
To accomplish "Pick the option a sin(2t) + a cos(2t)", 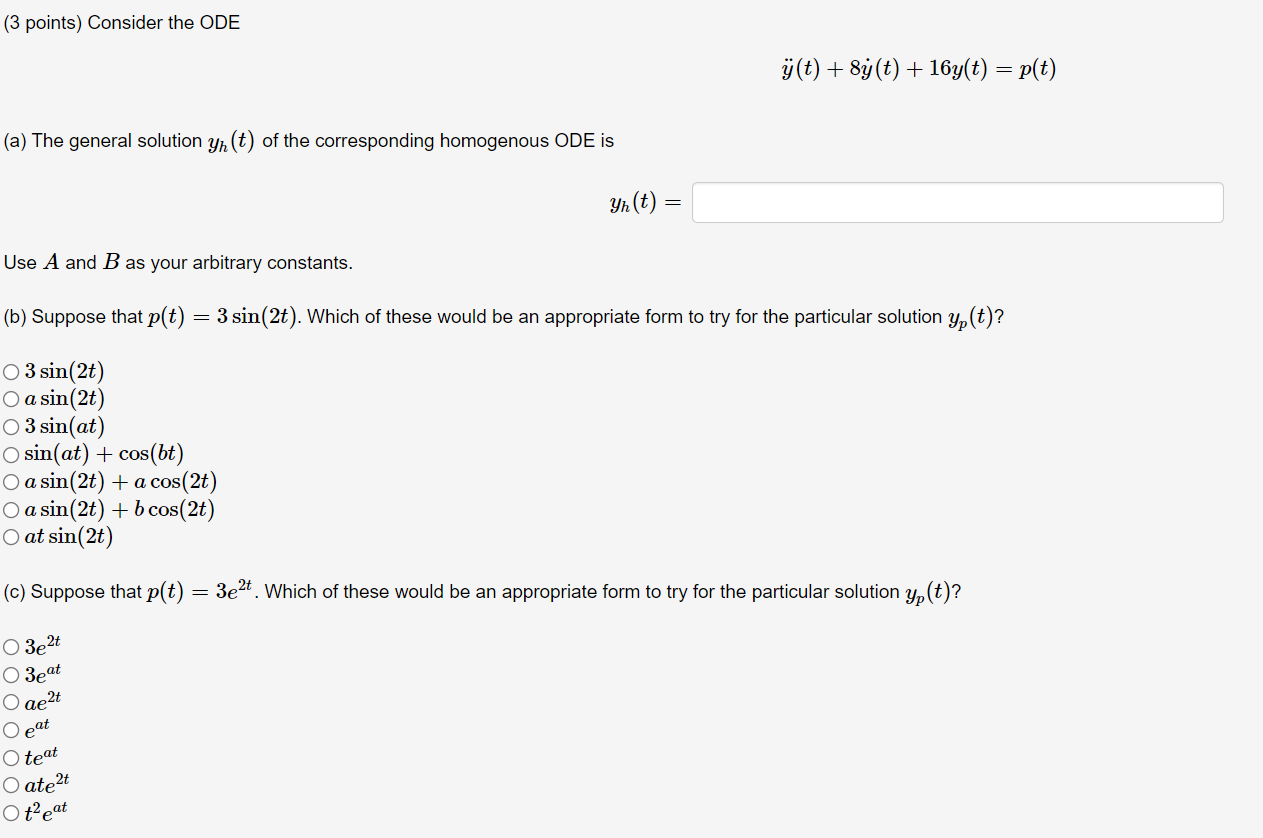I will pos(11,481).
